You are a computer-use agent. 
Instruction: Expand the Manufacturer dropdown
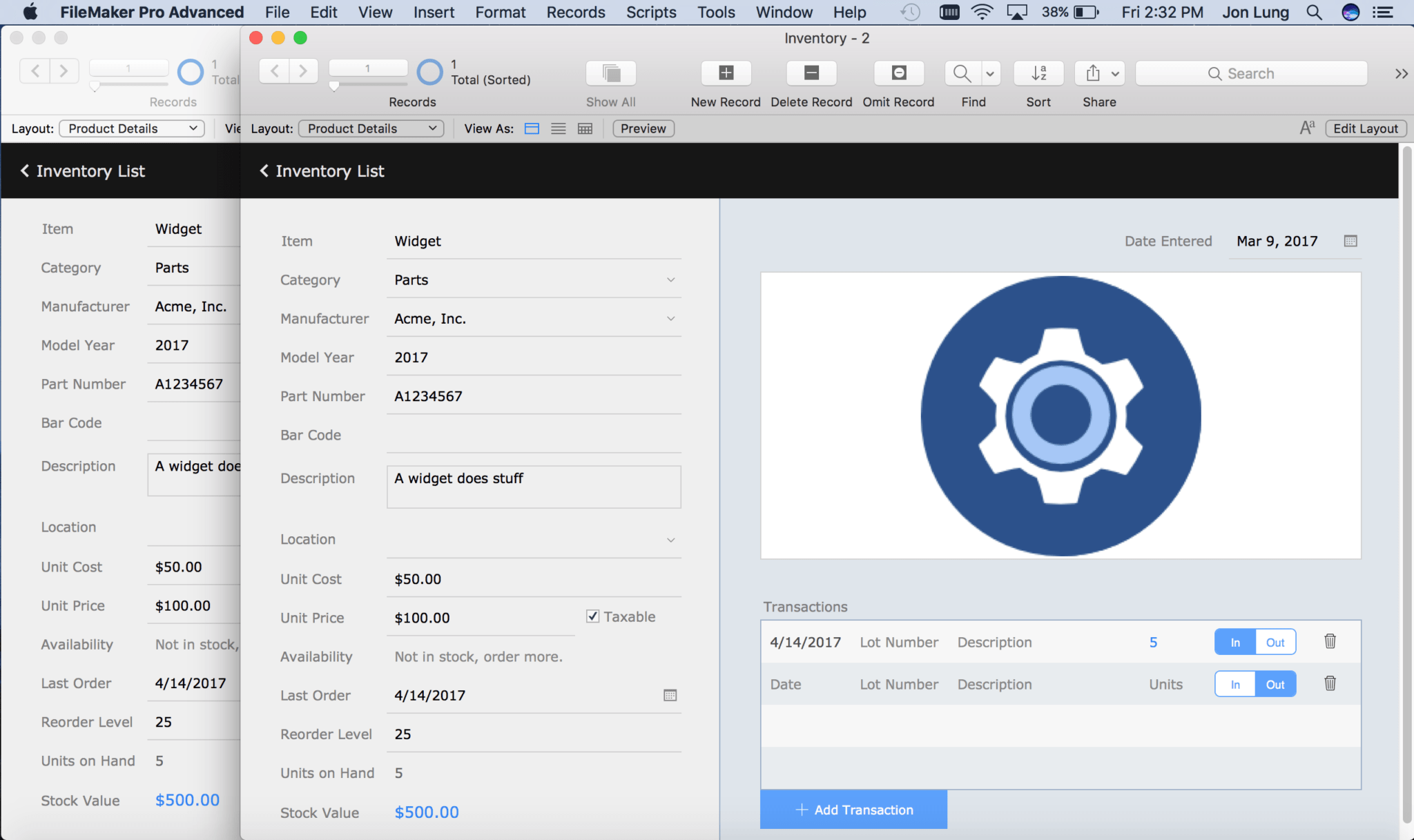pyautogui.click(x=671, y=318)
